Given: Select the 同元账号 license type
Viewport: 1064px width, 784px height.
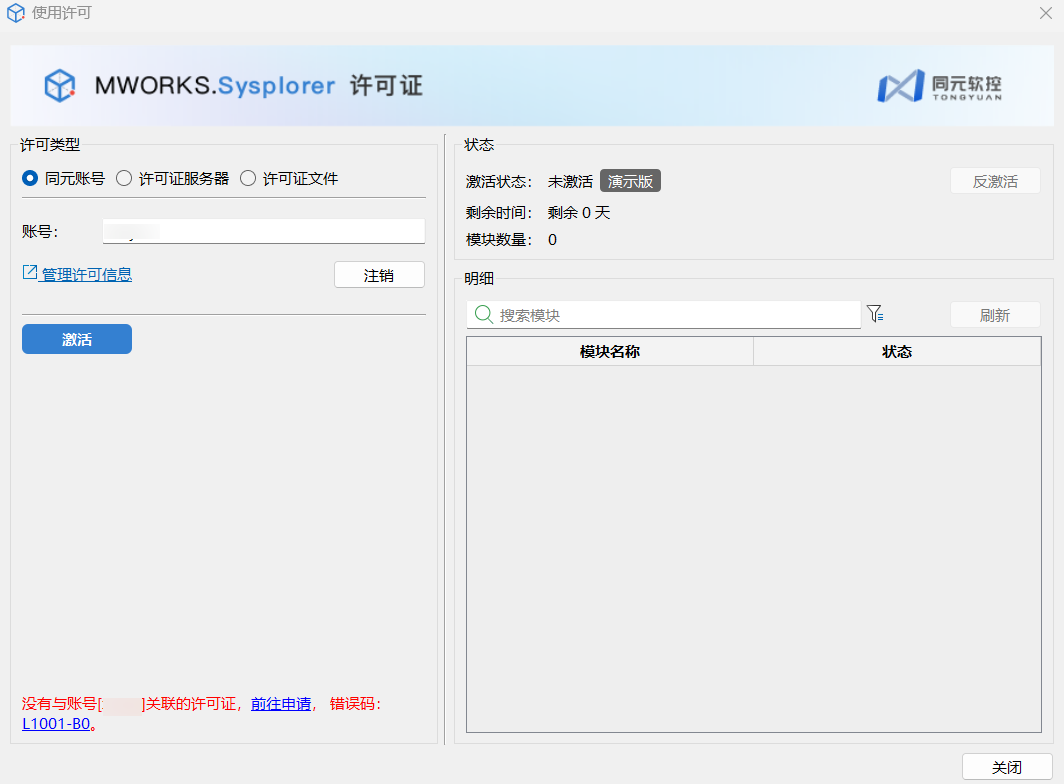Looking at the screenshot, I should point(30,179).
